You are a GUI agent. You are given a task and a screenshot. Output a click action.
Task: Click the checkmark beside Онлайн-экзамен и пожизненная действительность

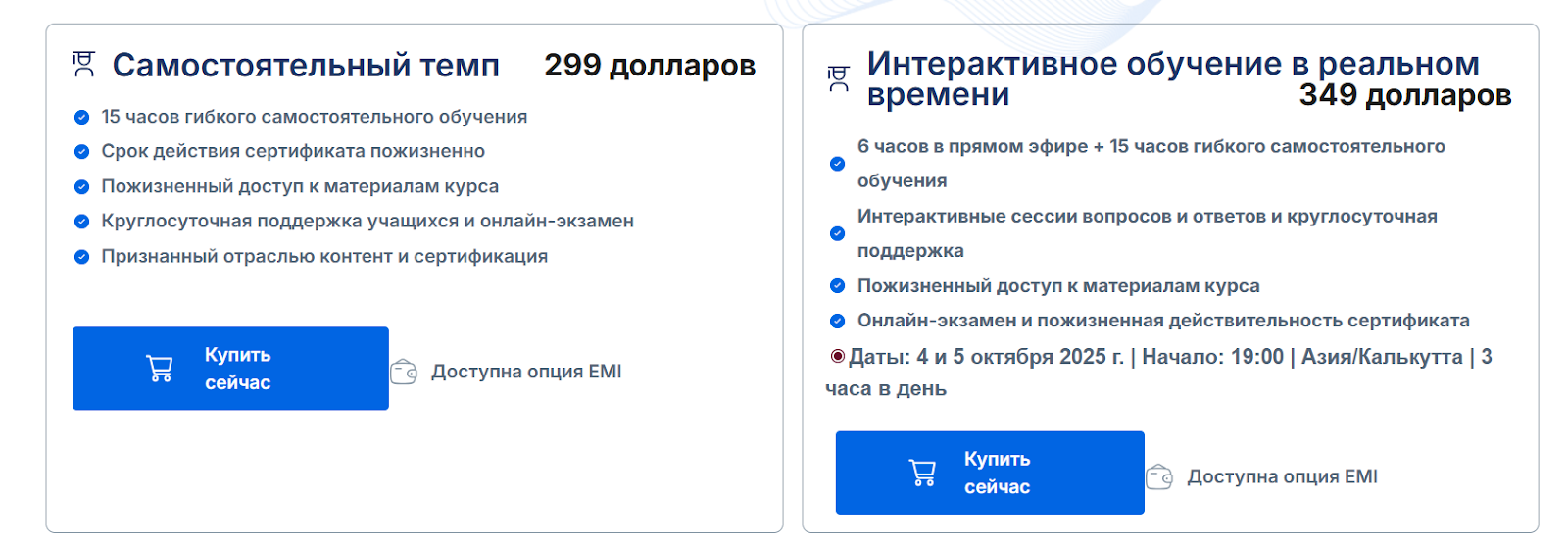pos(837,321)
